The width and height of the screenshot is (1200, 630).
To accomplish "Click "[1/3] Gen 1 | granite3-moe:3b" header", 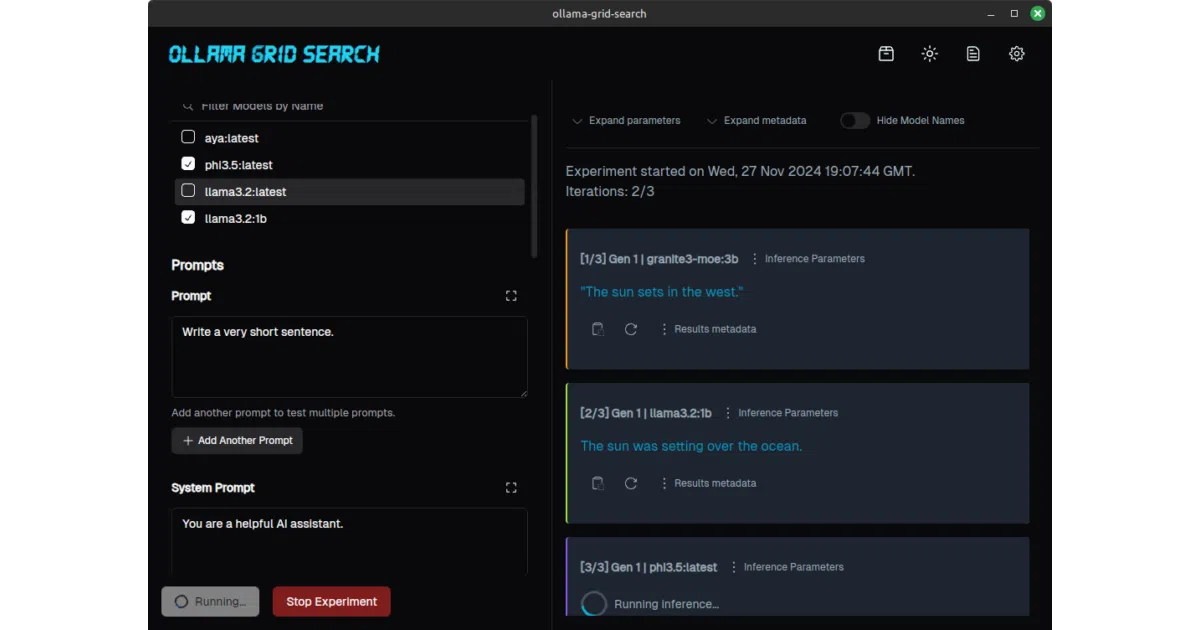I will coord(659,259).
